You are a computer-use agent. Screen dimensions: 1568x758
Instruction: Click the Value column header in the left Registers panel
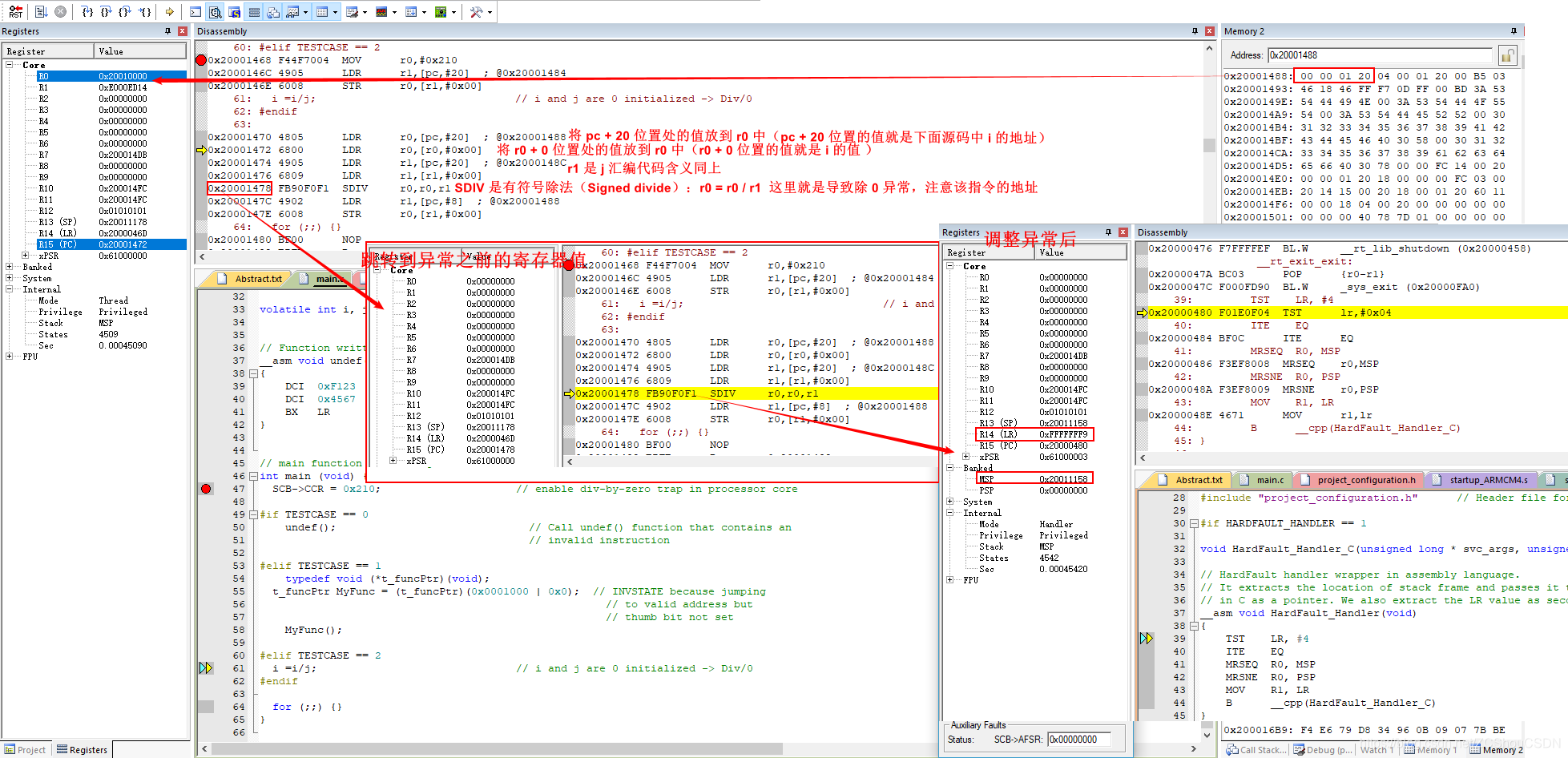140,51
